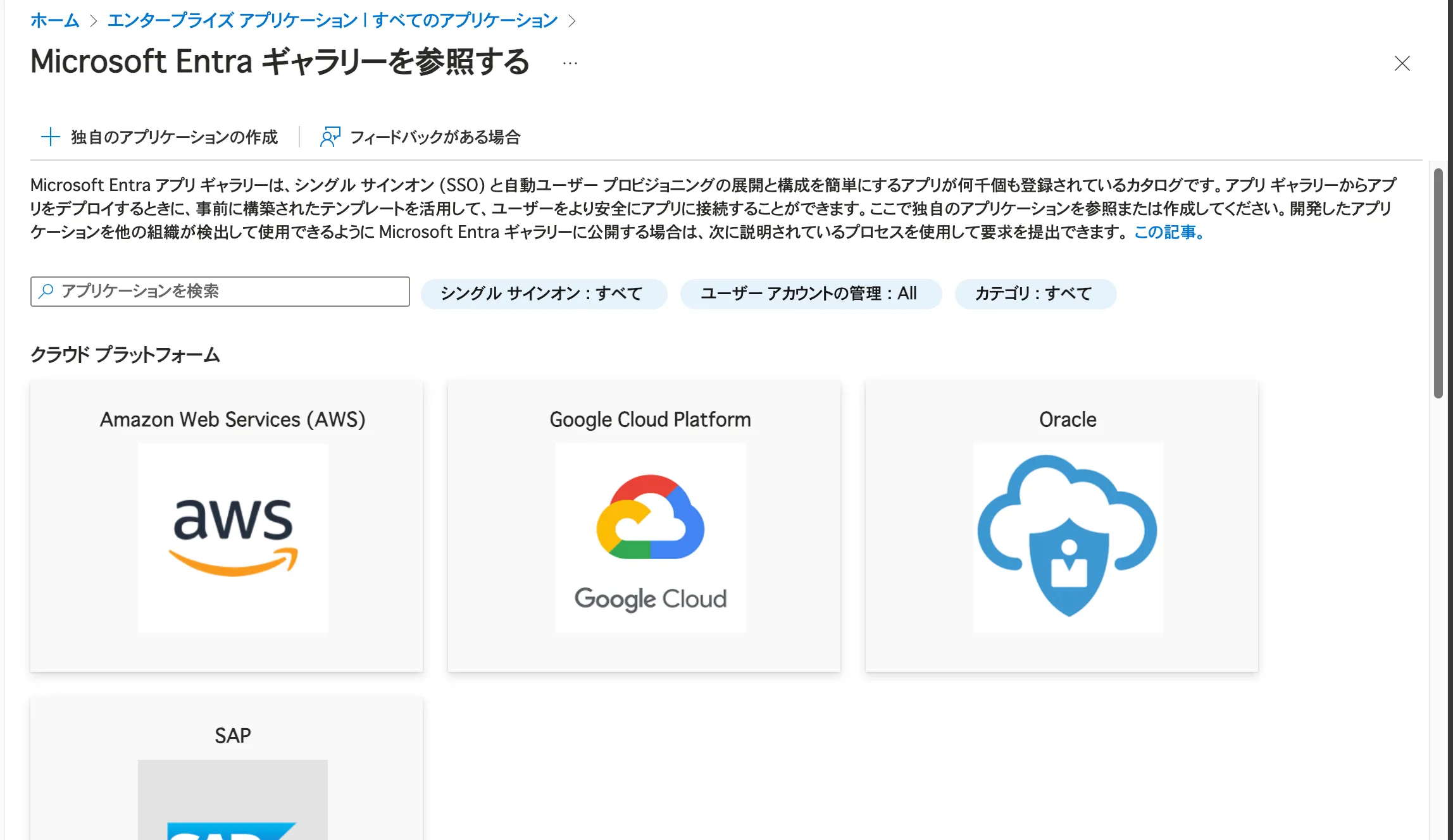
Task: Open the ellipsis more-options menu beside title
Action: [x=570, y=63]
